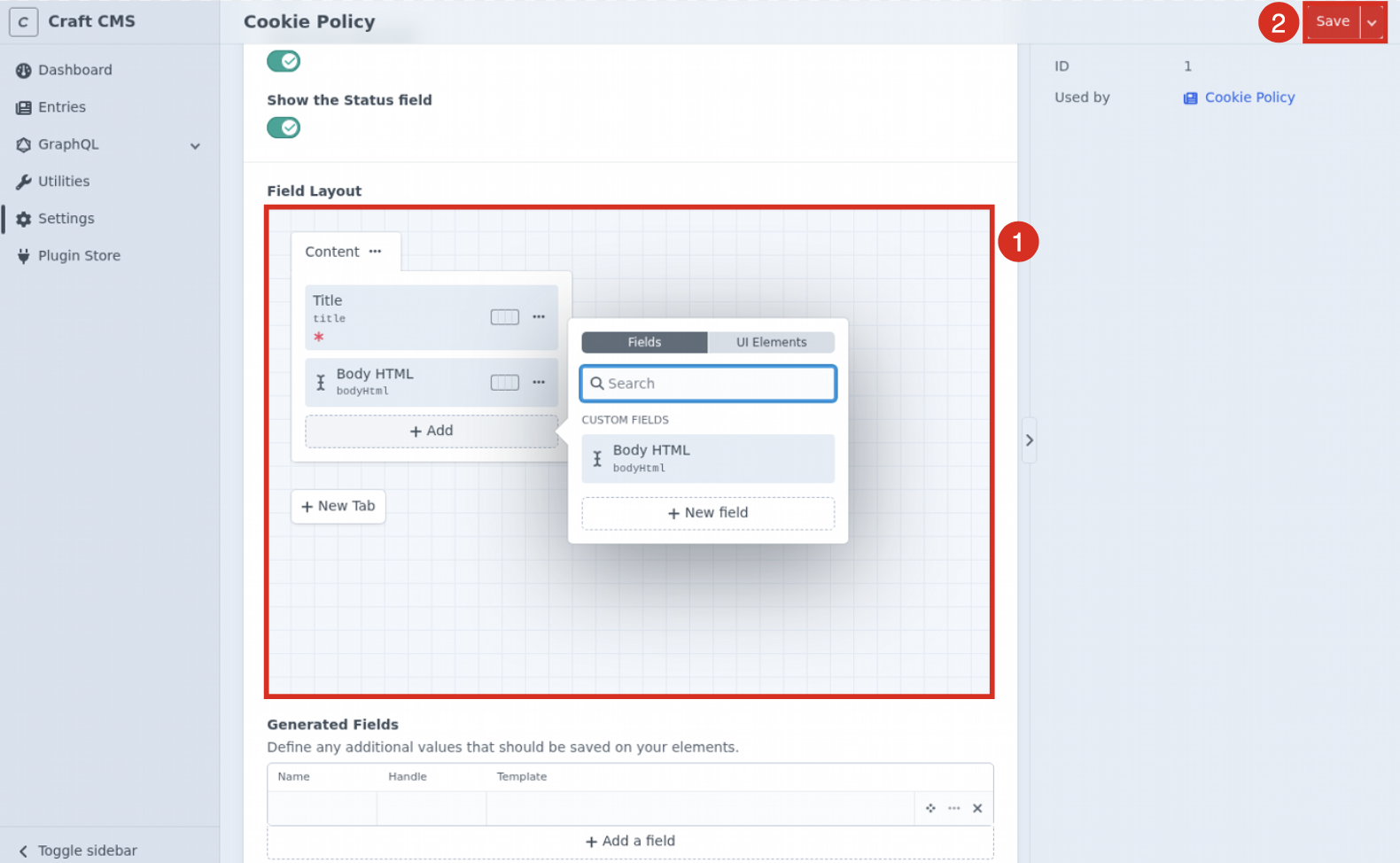Screen dimensions: 1400x863
Task: Click Toggle sidebar
Action: pos(77,851)
